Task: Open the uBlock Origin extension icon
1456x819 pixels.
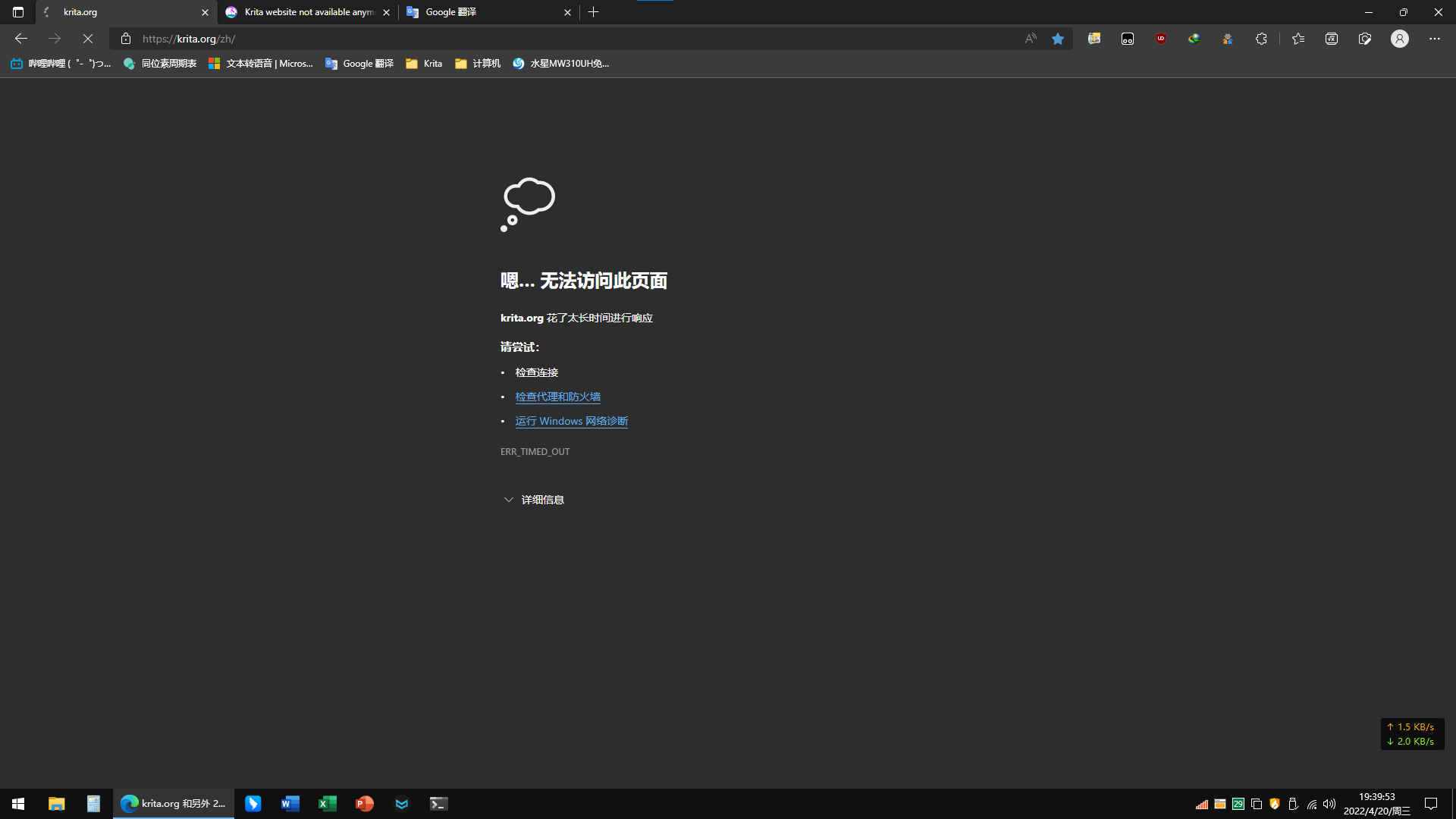Action: [1161, 39]
